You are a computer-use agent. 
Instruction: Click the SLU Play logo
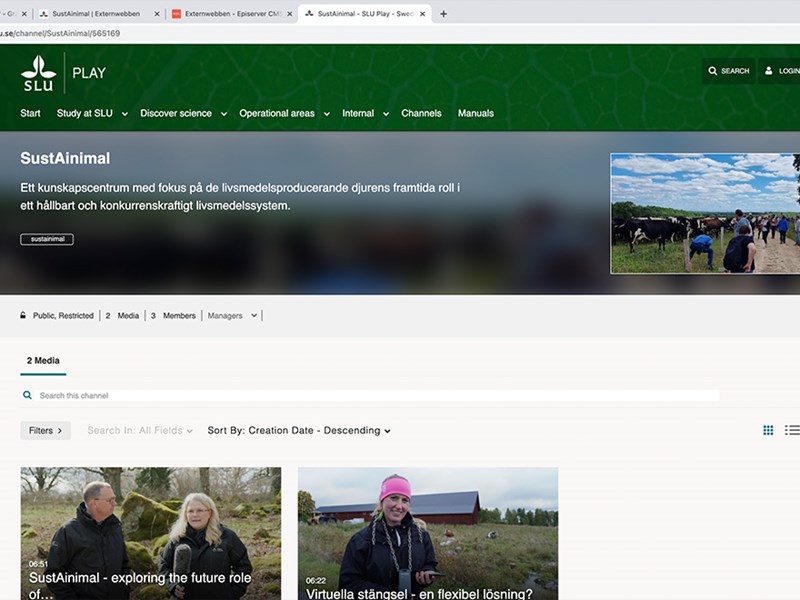coord(63,73)
